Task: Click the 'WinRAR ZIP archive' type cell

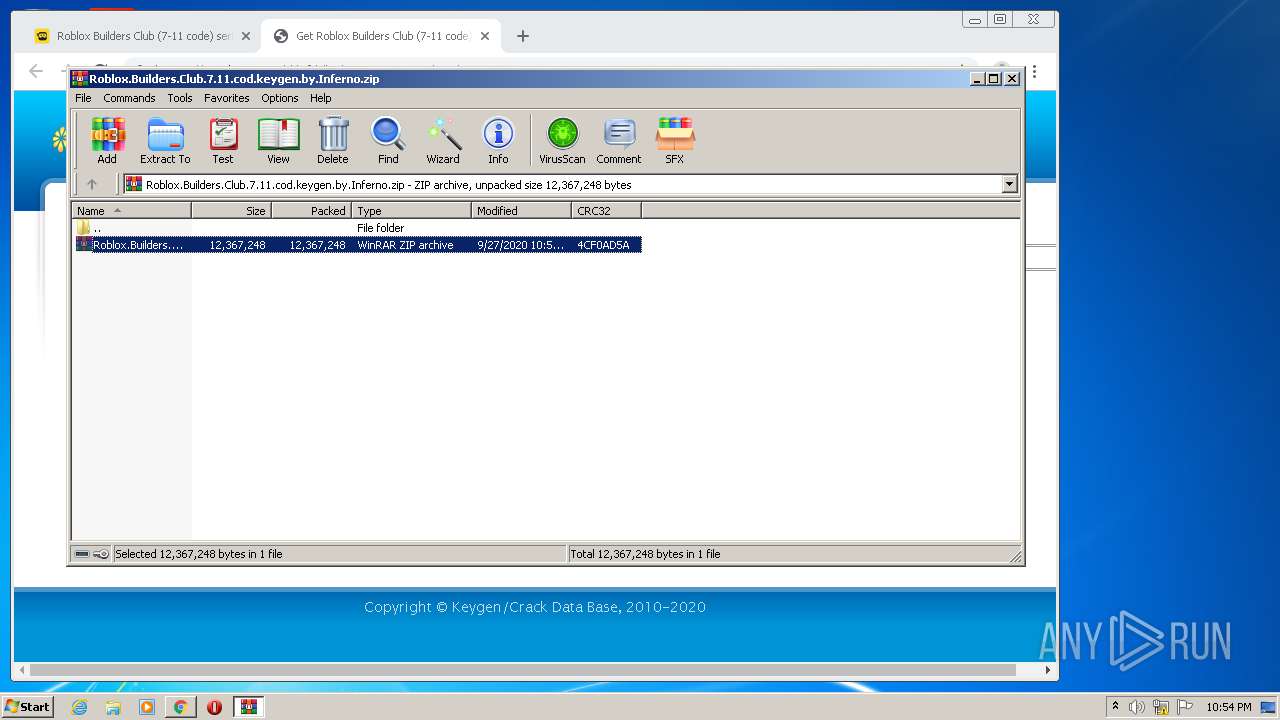Action: pos(405,245)
